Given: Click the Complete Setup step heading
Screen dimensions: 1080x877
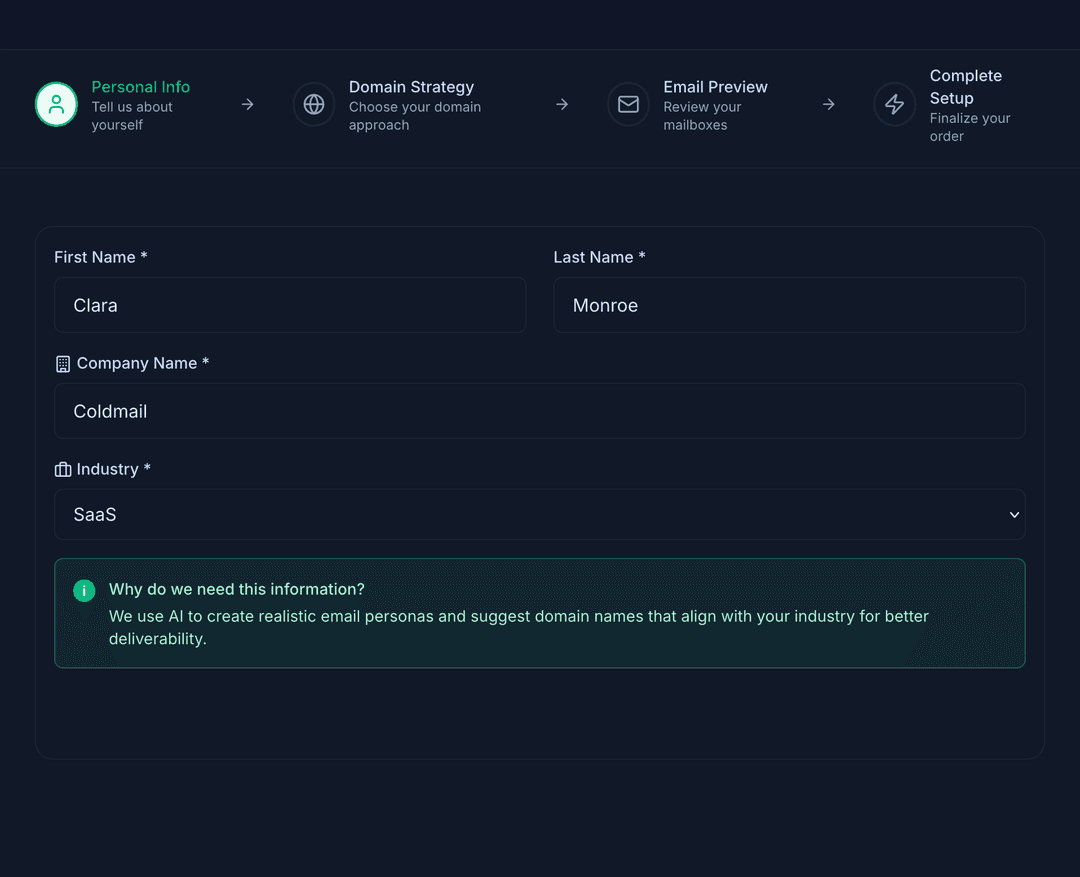Looking at the screenshot, I should pyautogui.click(x=966, y=87).
